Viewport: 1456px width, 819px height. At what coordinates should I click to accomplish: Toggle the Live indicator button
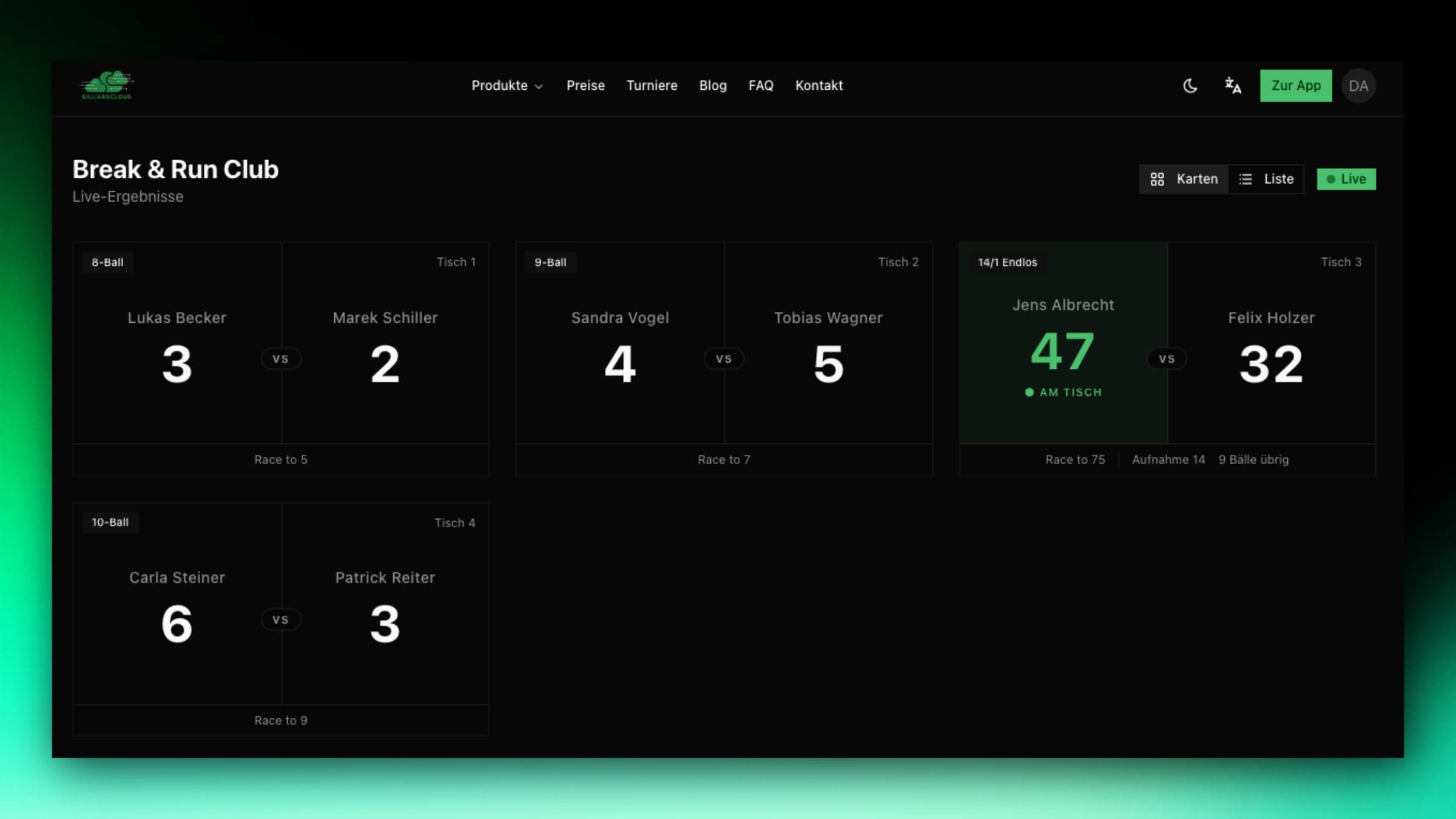pos(1346,179)
